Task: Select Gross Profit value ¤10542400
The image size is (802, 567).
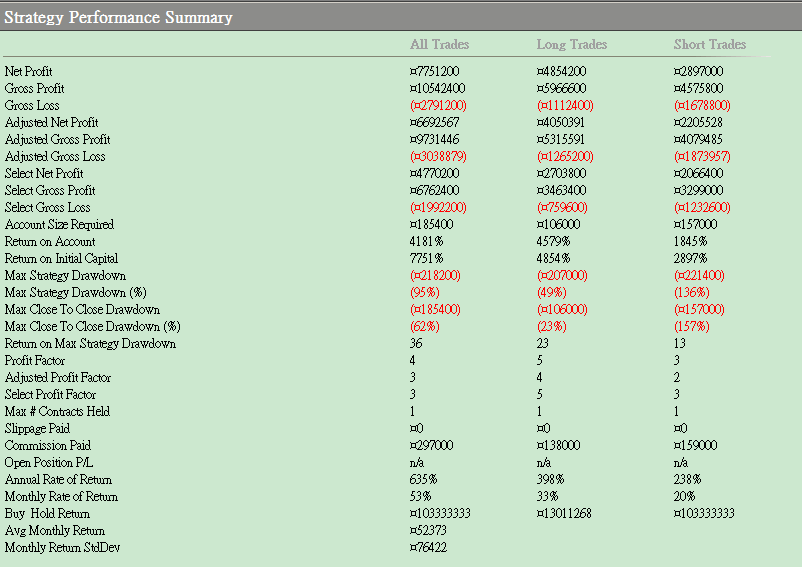Action: click(x=437, y=88)
